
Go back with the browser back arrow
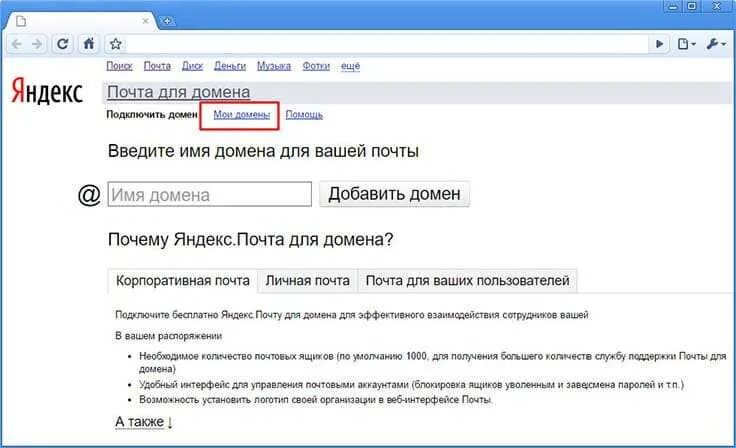[17, 44]
